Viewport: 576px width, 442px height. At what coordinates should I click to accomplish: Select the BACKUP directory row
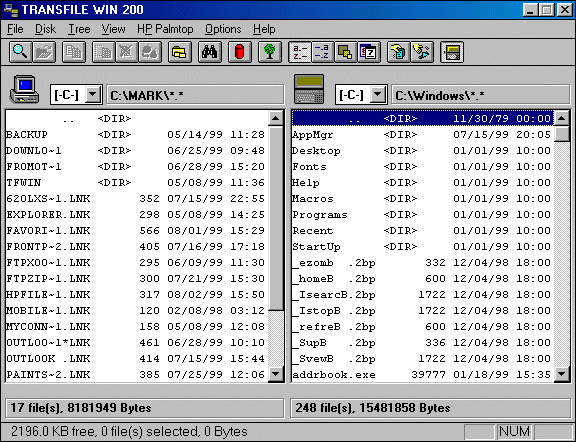click(x=136, y=134)
